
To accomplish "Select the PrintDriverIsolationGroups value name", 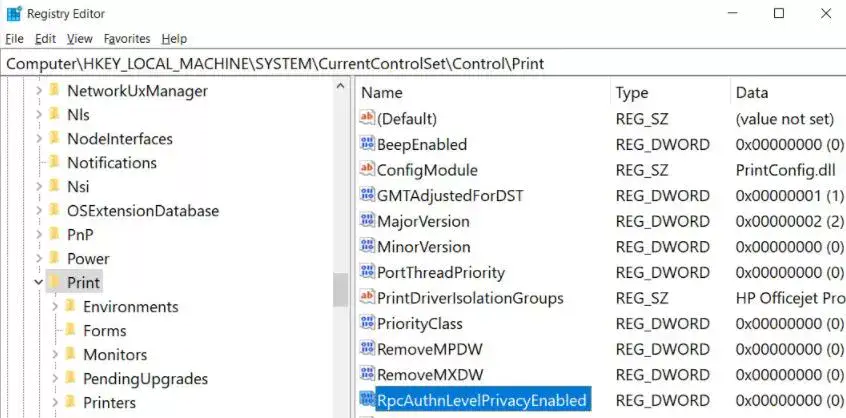I will [470, 298].
